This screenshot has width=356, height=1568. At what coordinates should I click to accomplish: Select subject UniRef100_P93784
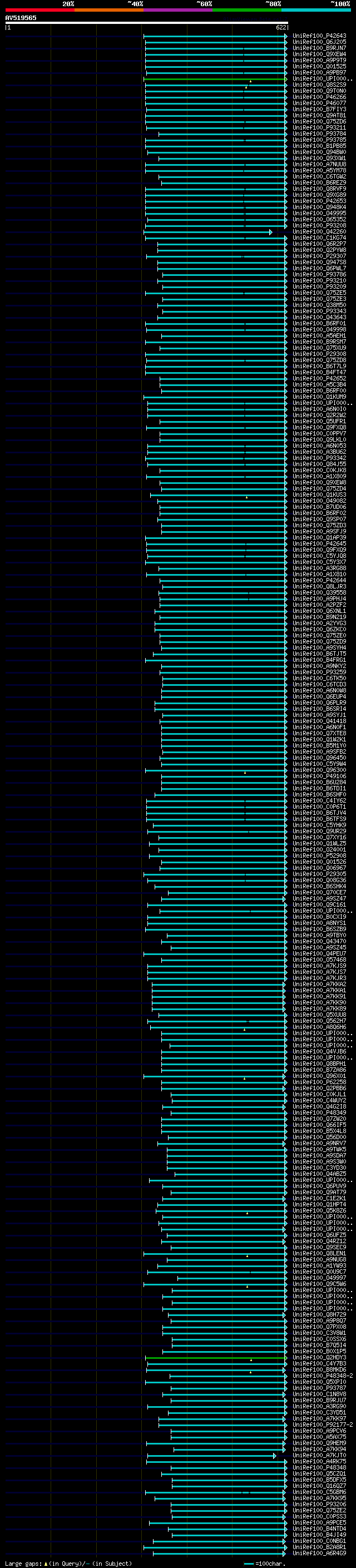tap(319, 134)
